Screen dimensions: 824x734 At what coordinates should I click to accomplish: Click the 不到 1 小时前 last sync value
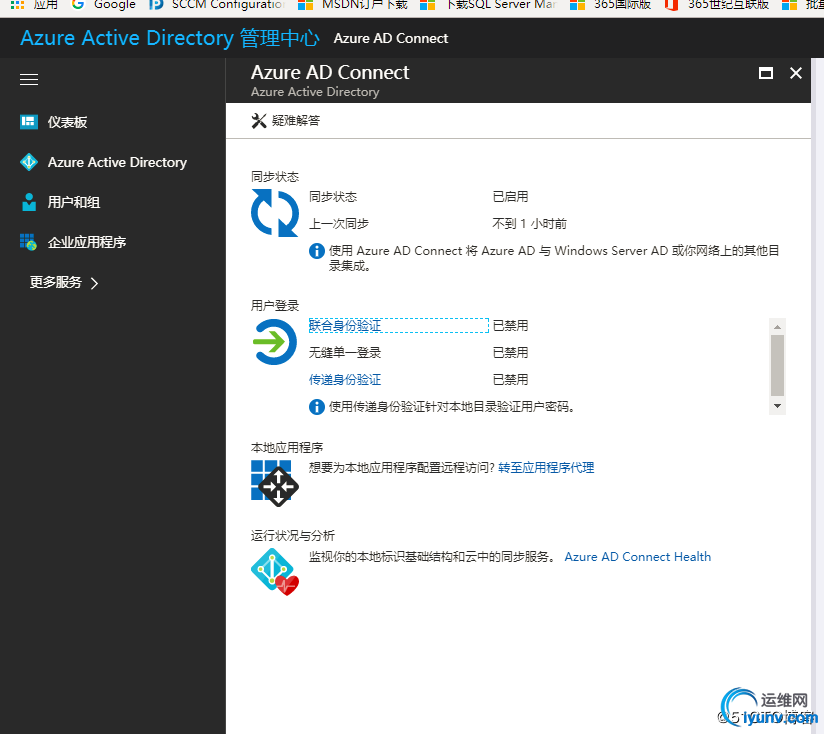point(529,224)
